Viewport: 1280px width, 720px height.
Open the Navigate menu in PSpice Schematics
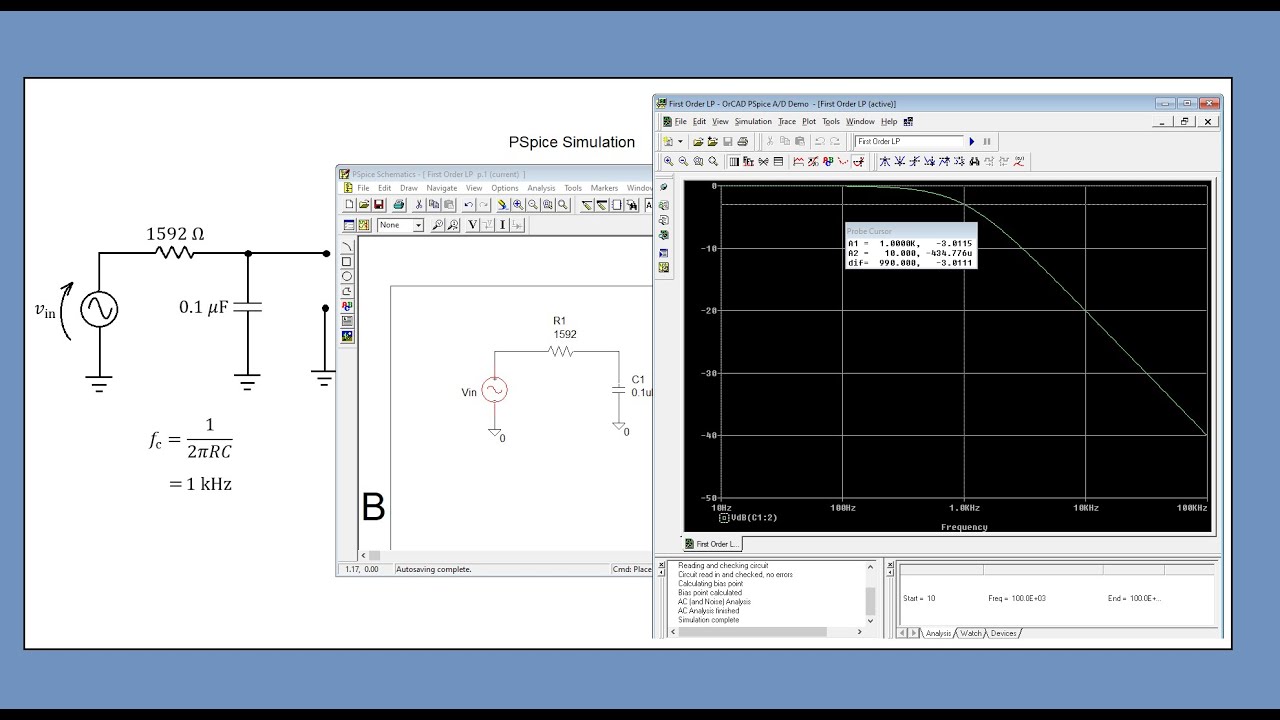pyautogui.click(x=442, y=188)
